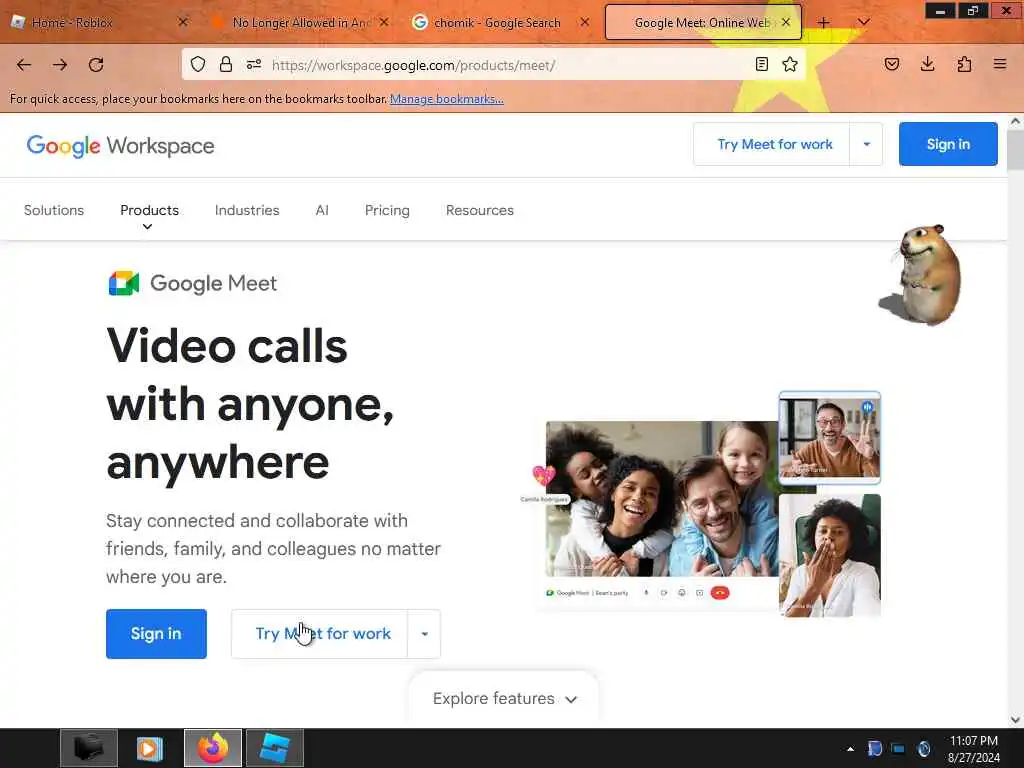Expand the Explore features section
Screen dimensions: 1024x768
(504, 699)
